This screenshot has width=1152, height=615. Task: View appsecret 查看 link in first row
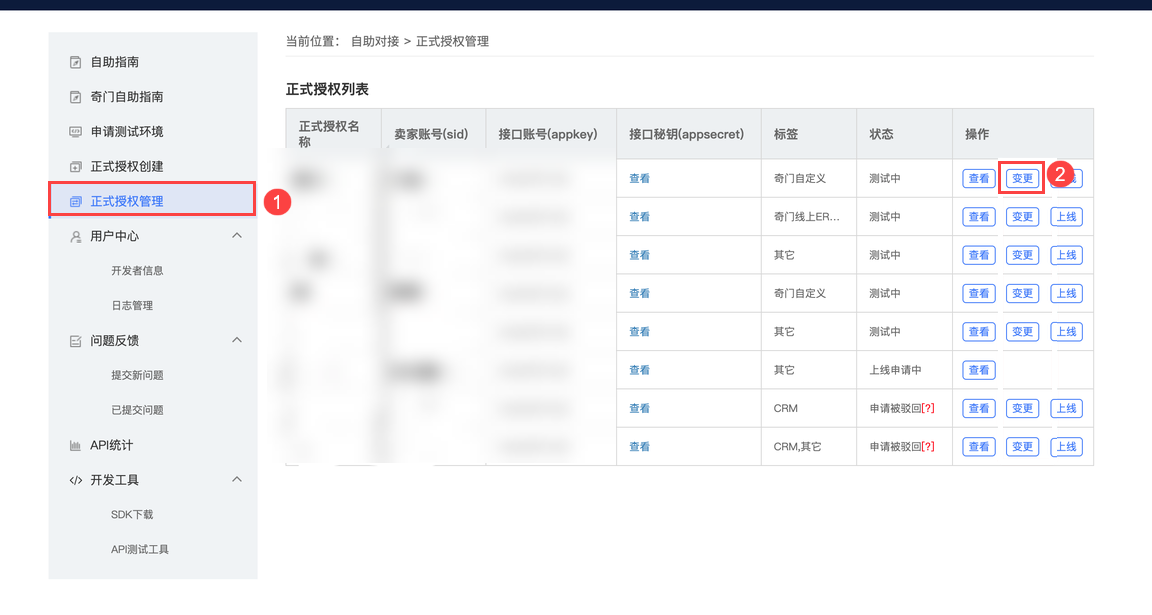click(639, 179)
